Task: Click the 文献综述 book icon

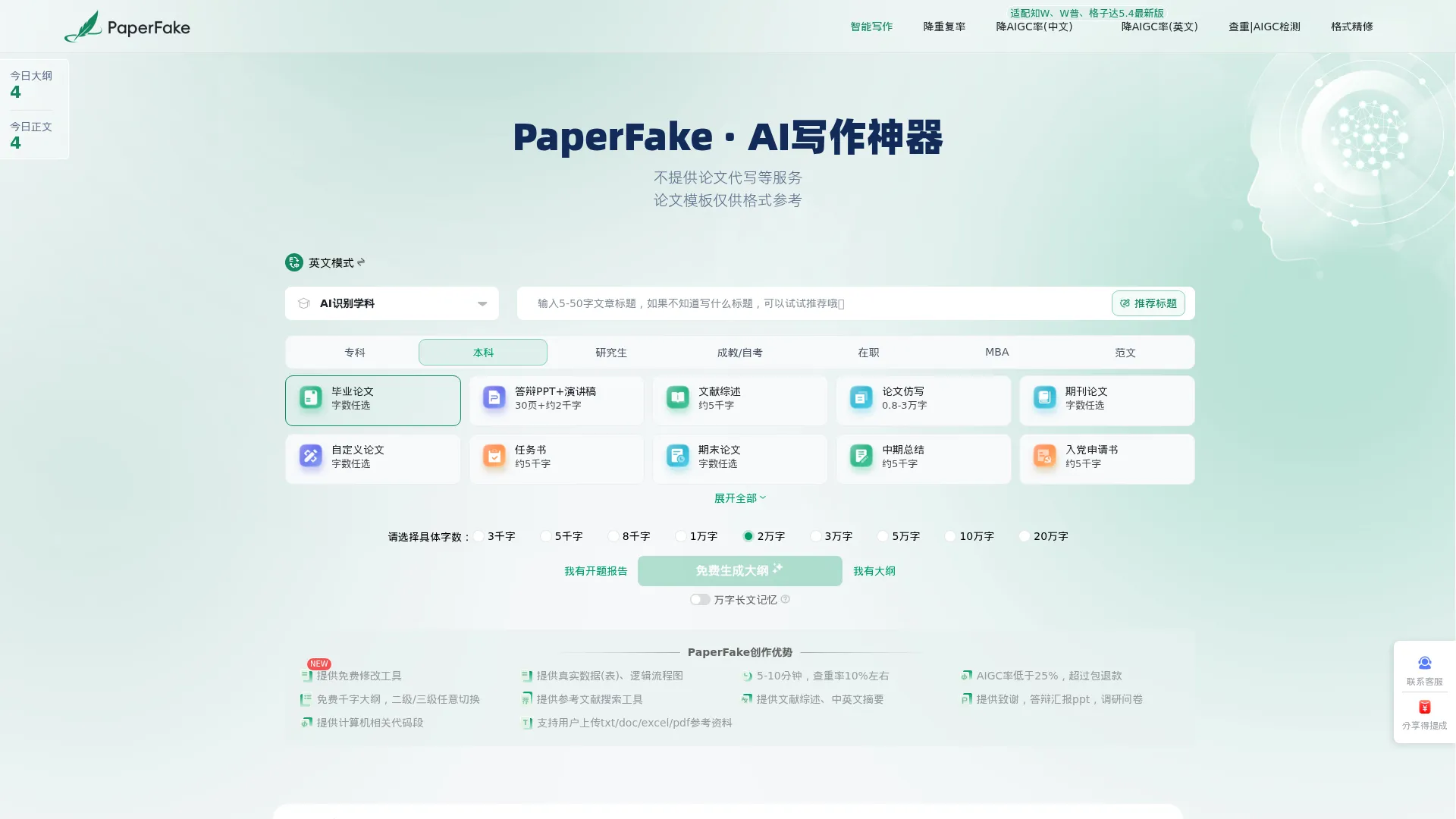Action: (677, 397)
